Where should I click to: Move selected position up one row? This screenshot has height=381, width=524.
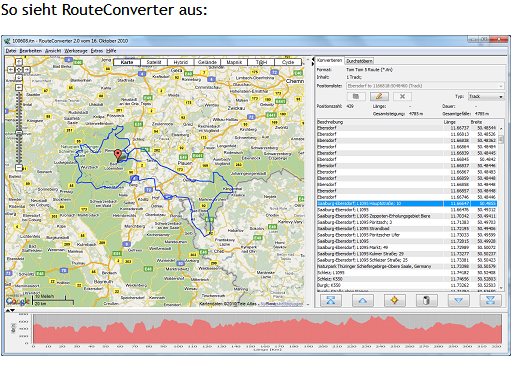[363, 300]
